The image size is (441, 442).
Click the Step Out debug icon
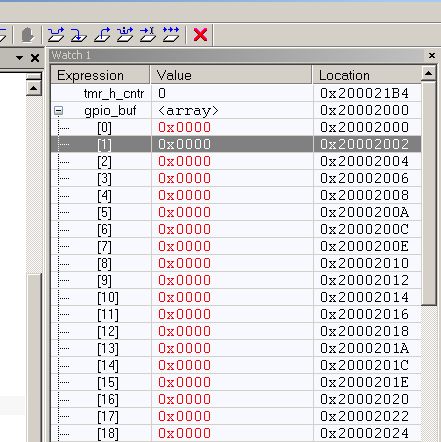(102, 35)
